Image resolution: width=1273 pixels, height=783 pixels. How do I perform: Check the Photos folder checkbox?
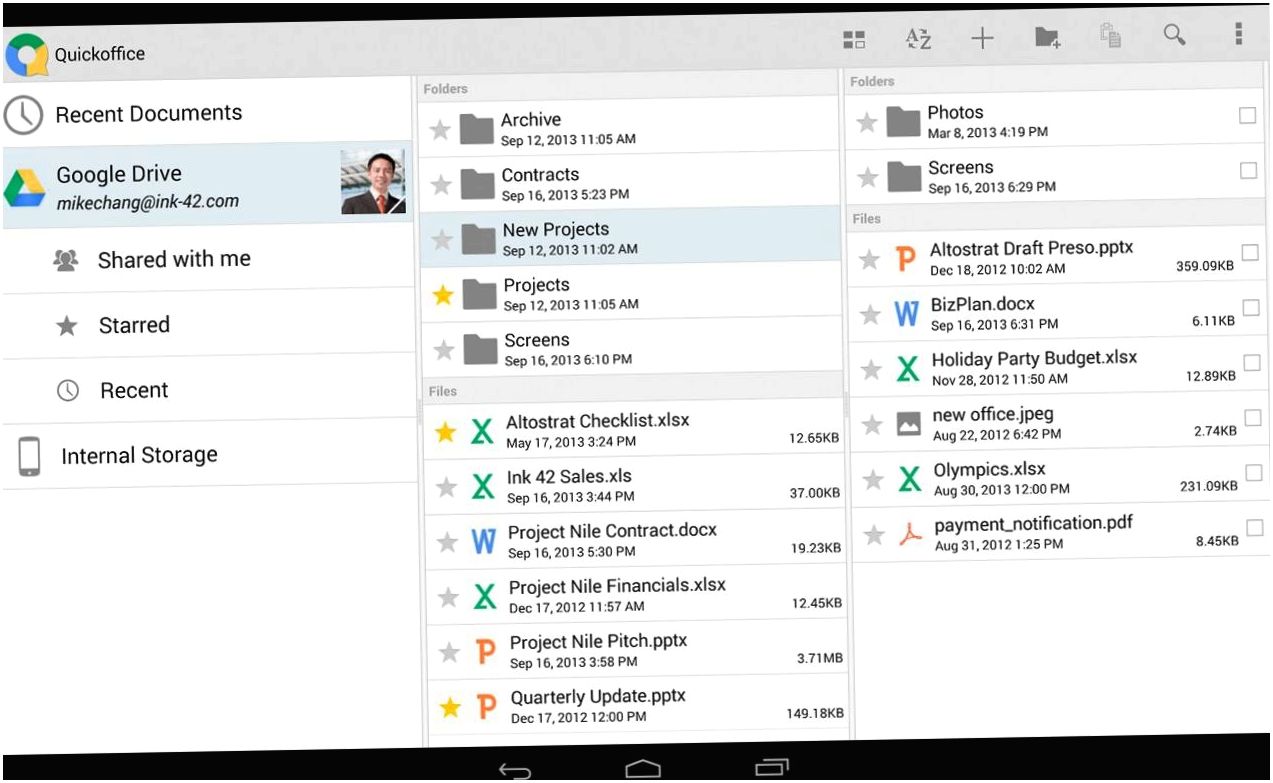tap(1247, 116)
